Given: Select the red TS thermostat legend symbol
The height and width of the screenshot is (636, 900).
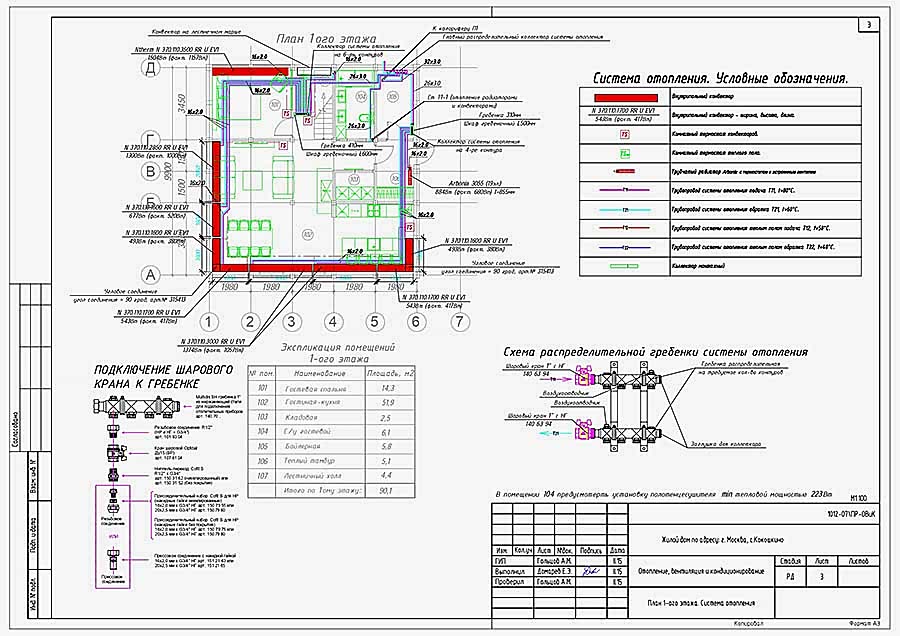Looking at the screenshot, I should [x=624, y=133].
